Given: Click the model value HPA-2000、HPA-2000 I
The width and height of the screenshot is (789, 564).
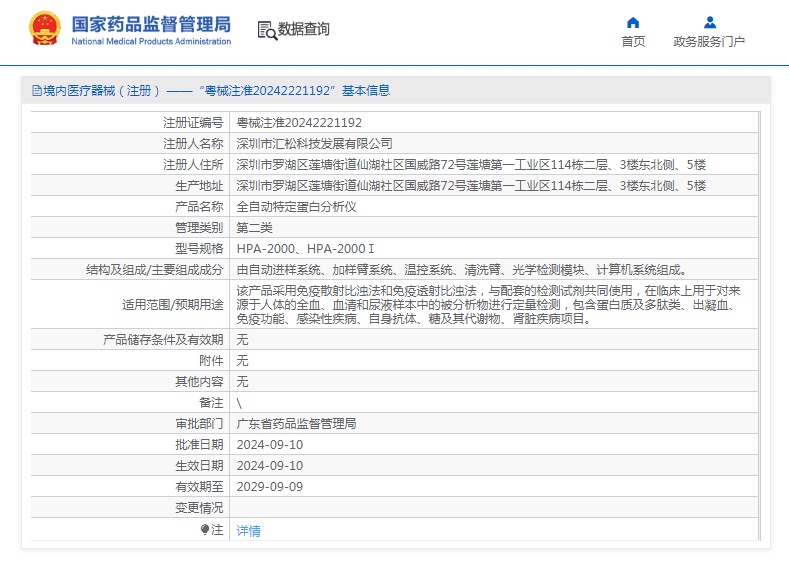Looking at the screenshot, I should (x=305, y=249).
